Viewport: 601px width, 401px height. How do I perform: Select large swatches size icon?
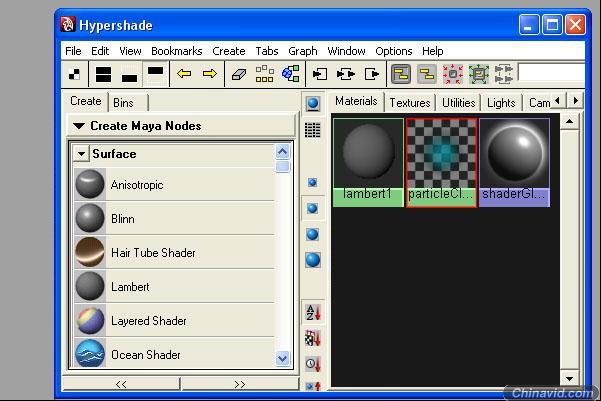(x=312, y=234)
